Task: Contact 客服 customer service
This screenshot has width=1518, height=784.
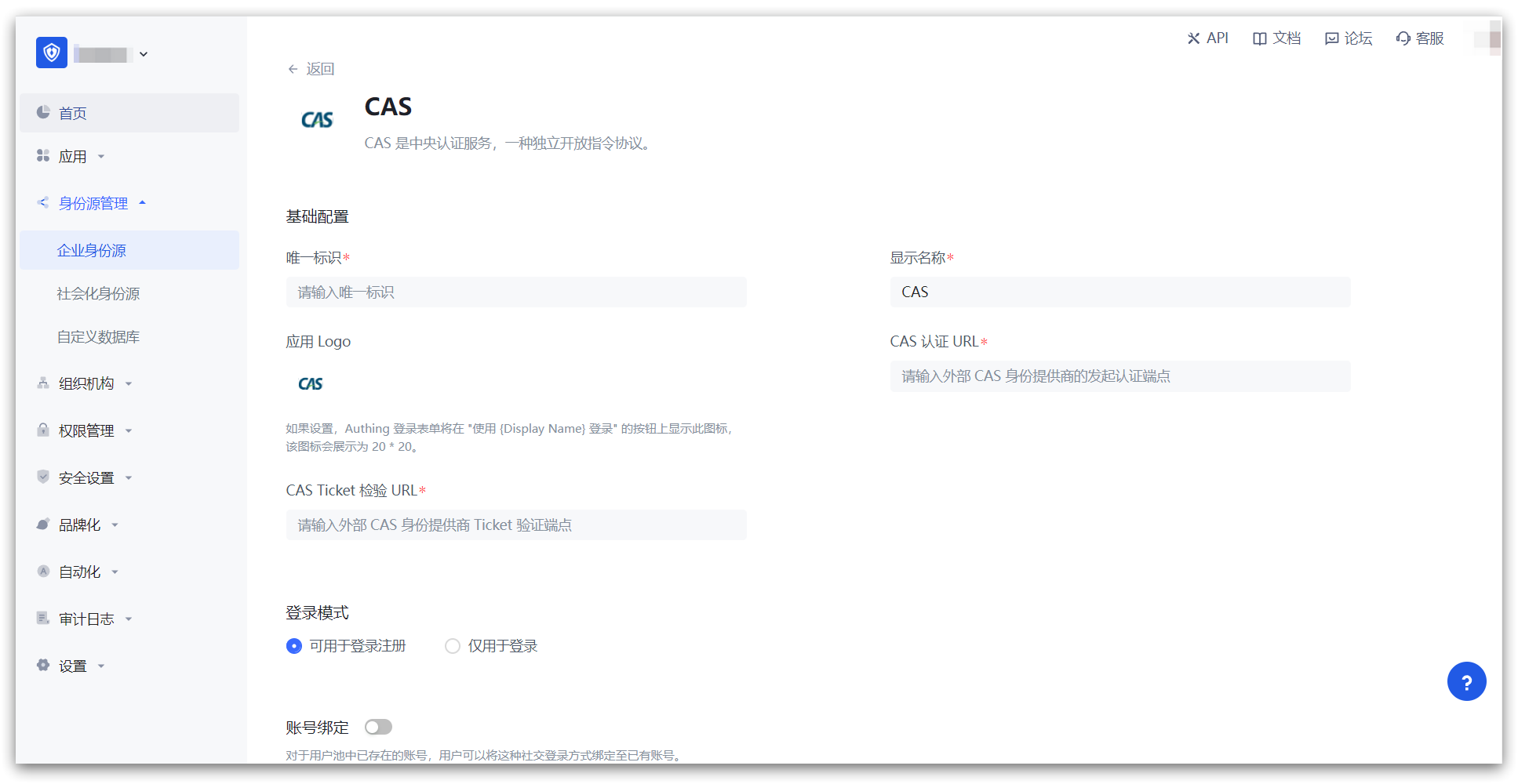Action: pos(1420,38)
